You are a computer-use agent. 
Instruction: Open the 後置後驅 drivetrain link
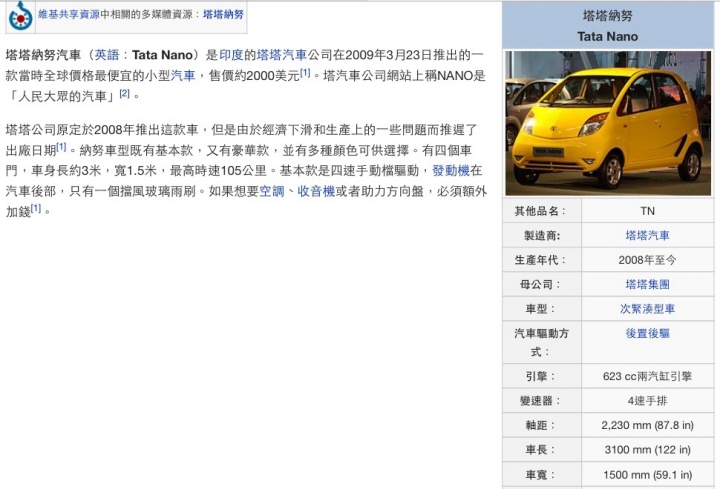pyautogui.click(x=647, y=333)
